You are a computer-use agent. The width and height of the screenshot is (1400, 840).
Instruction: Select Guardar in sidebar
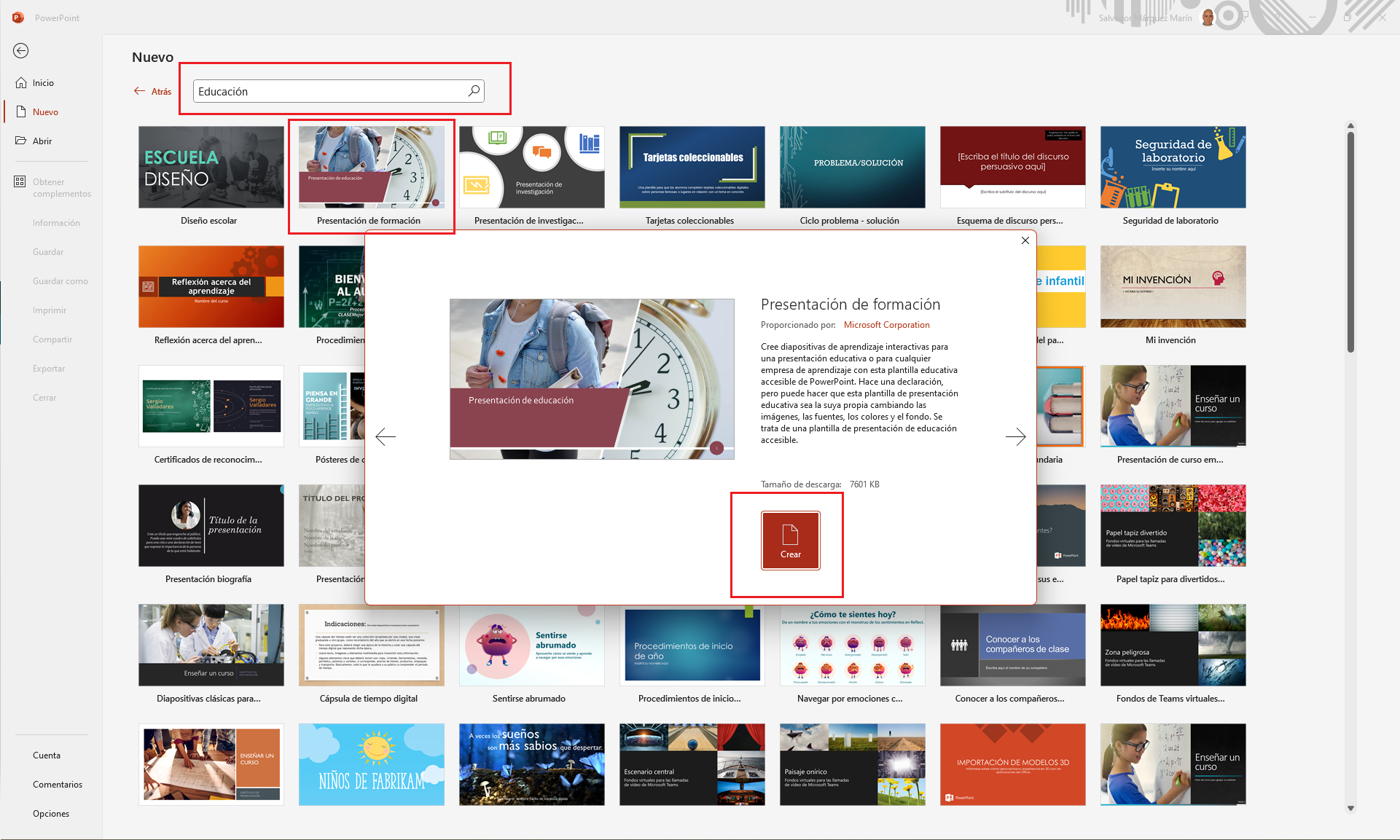coord(48,252)
